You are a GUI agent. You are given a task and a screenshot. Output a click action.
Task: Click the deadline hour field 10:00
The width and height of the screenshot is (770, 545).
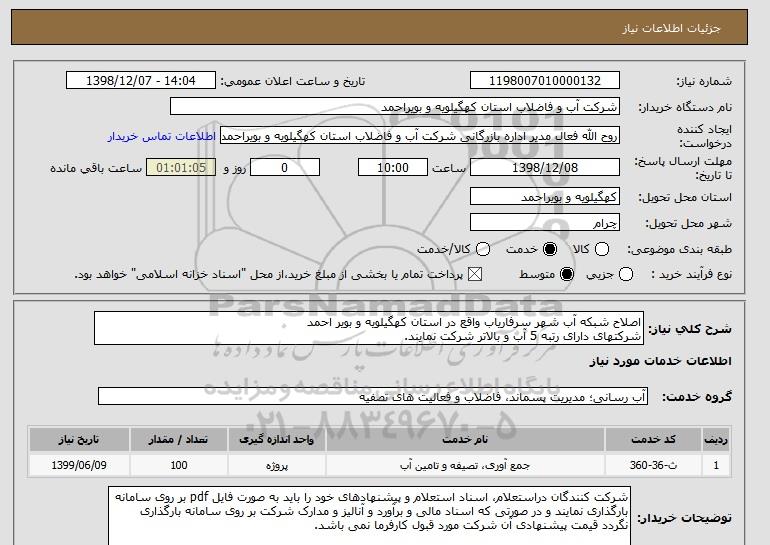point(393,167)
